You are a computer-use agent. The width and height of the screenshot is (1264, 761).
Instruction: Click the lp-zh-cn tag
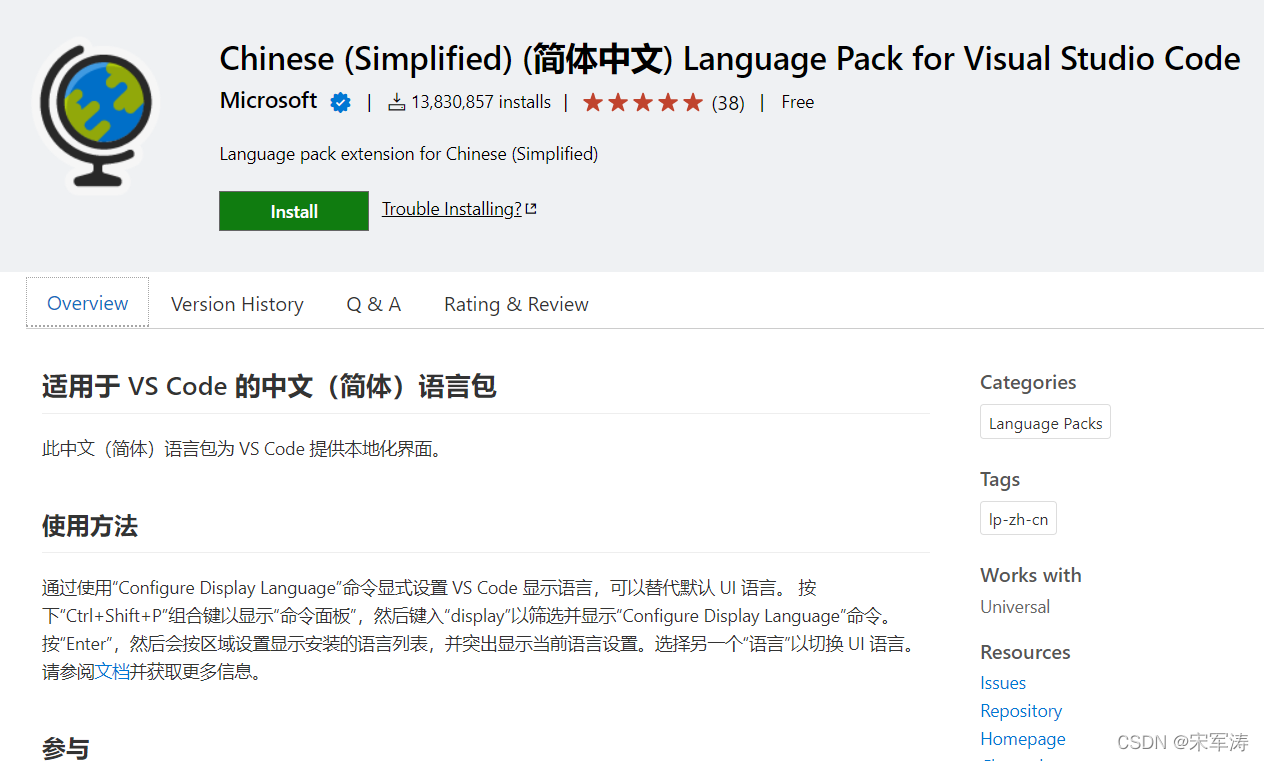[x=1017, y=517]
